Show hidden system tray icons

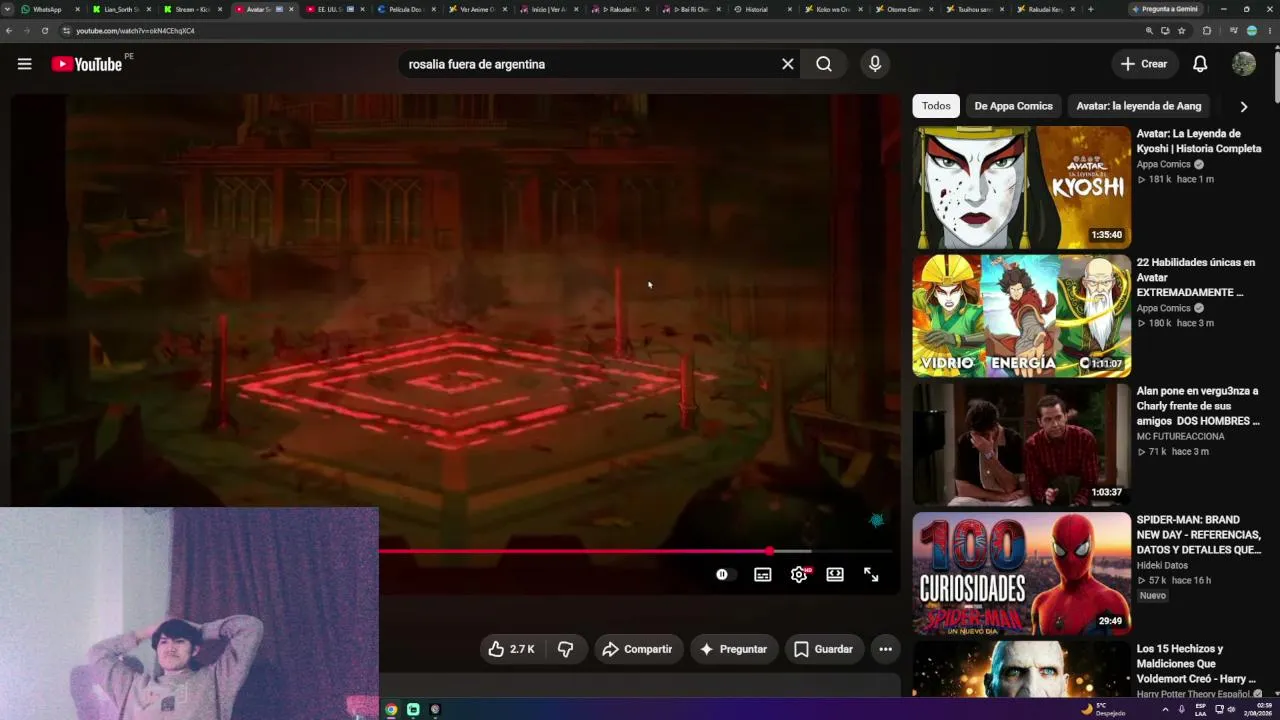coord(1165,709)
